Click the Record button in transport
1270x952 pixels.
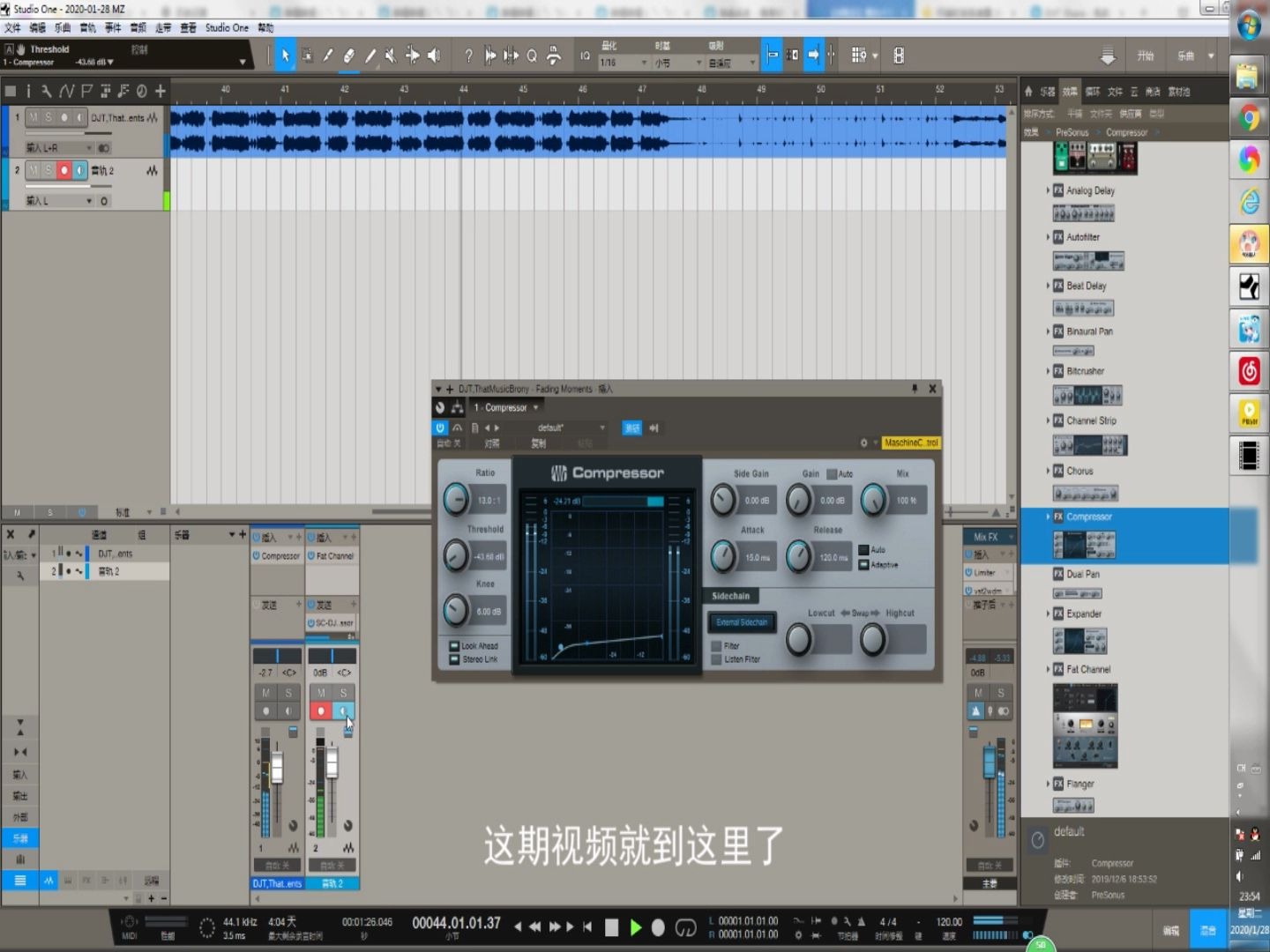click(658, 927)
